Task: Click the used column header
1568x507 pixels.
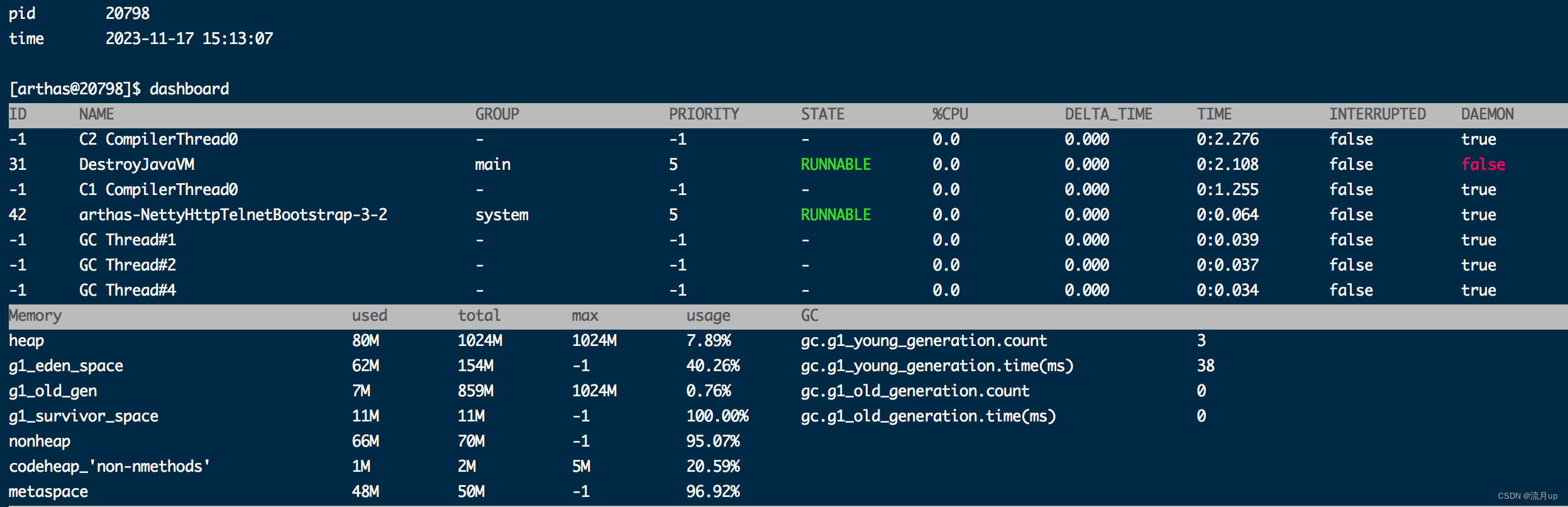Action: [370, 315]
